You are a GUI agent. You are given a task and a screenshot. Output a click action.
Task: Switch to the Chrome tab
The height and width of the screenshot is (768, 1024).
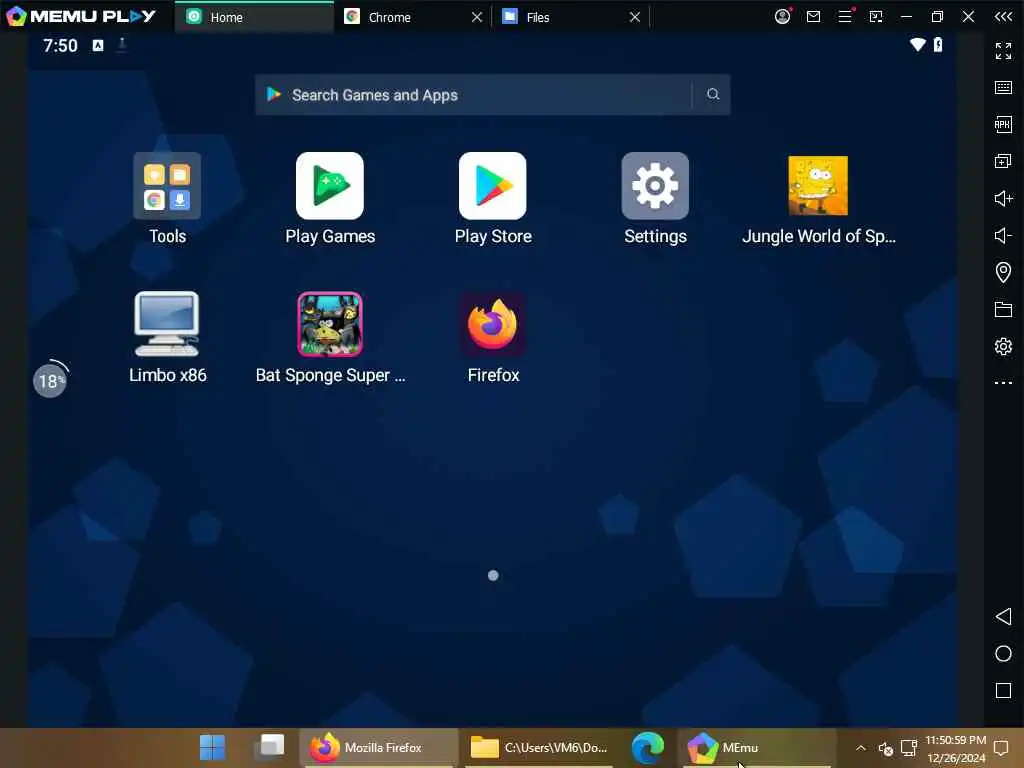tap(389, 17)
